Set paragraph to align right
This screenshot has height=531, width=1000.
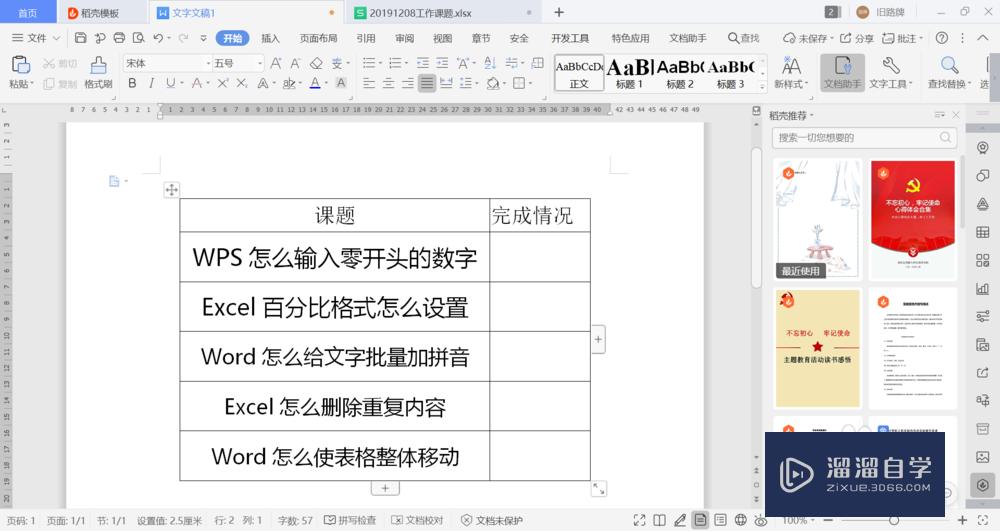pyautogui.click(x=408, y=83)
